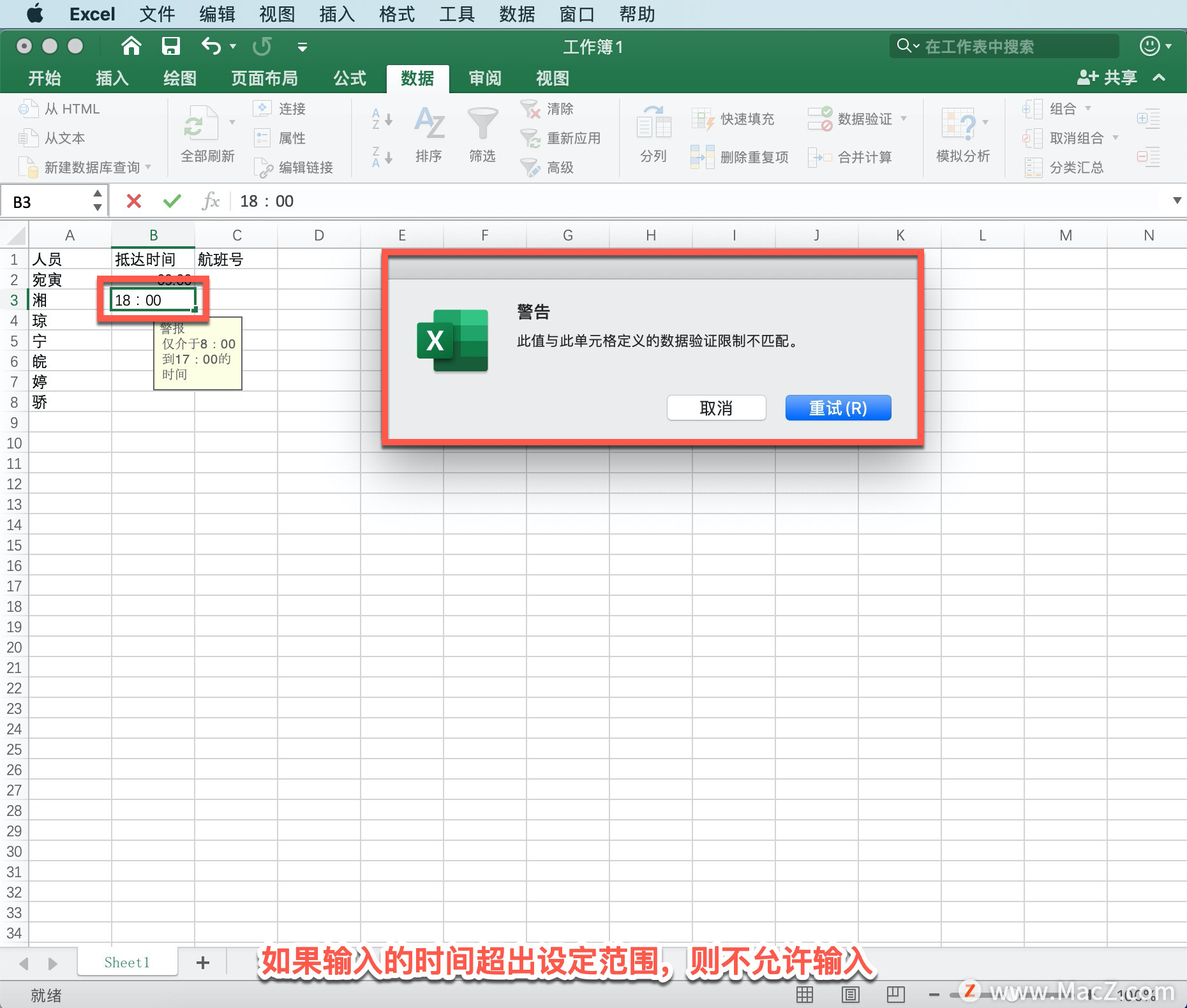
Task: Open the 工具 menu in menu bar
Action: 457,14
